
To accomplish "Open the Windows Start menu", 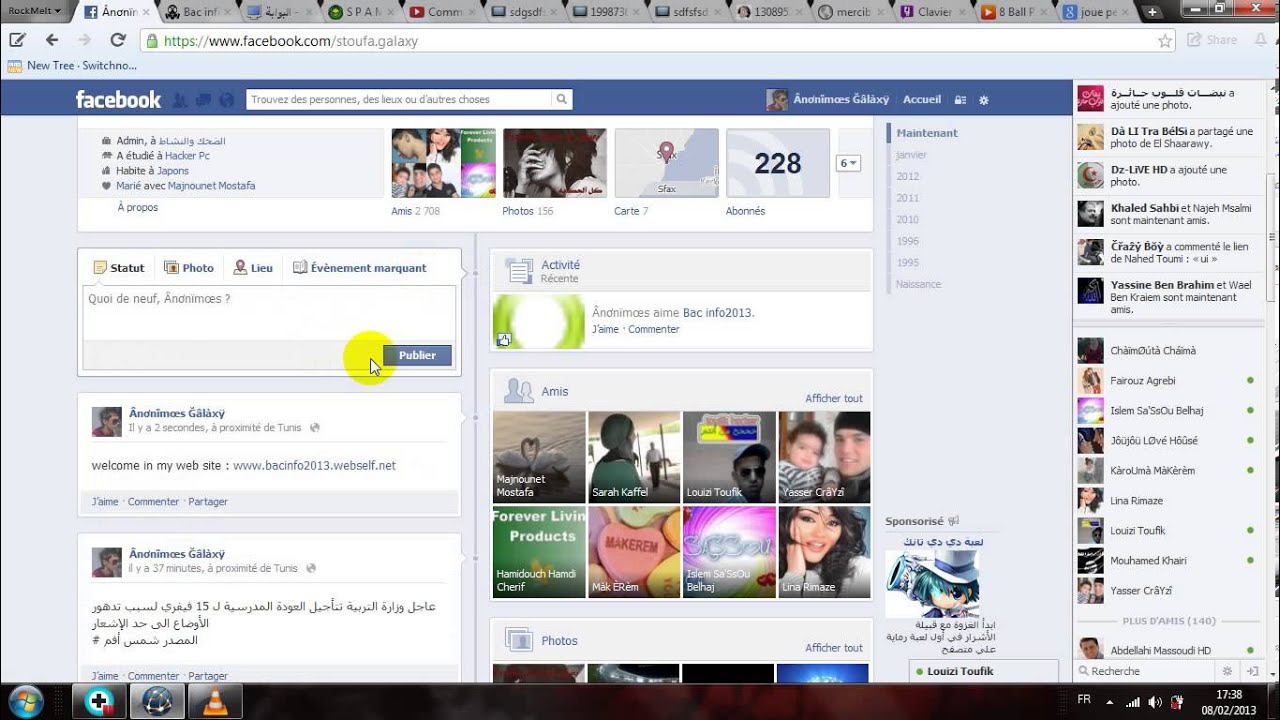I will click(x=24, y=701).
